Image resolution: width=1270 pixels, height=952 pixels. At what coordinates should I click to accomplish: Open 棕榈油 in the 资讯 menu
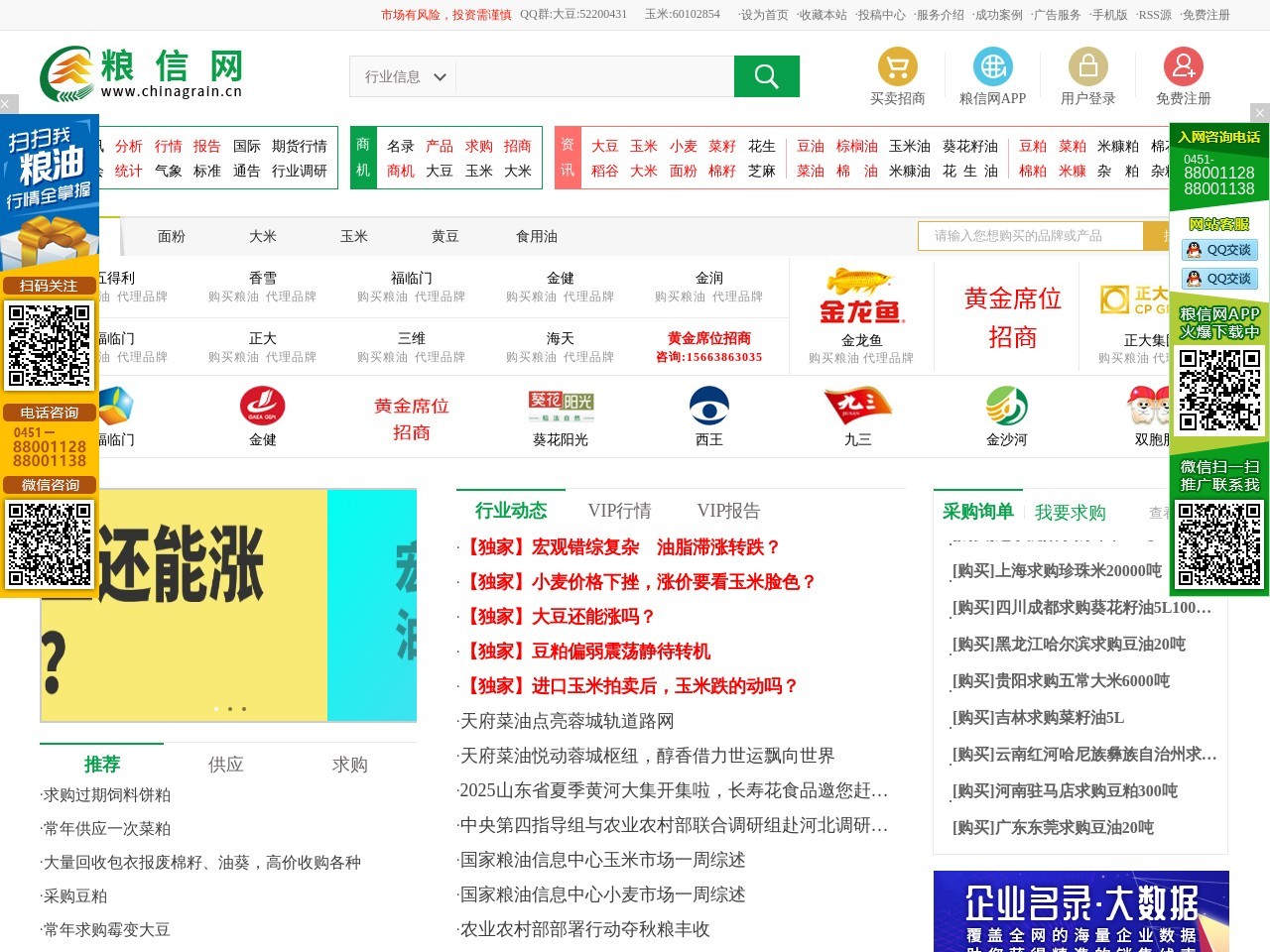click(x=857, y=146)
